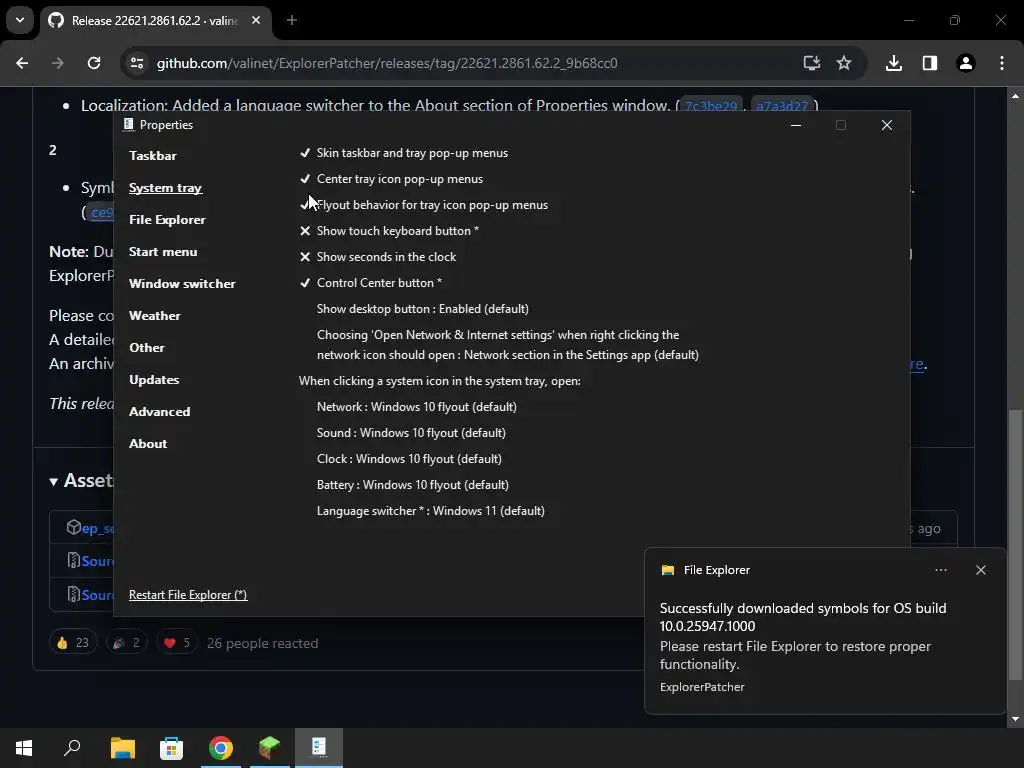This screenshot has height=768, width=1024.
Task: Open Windows Start menu
Action: point(24,748)
